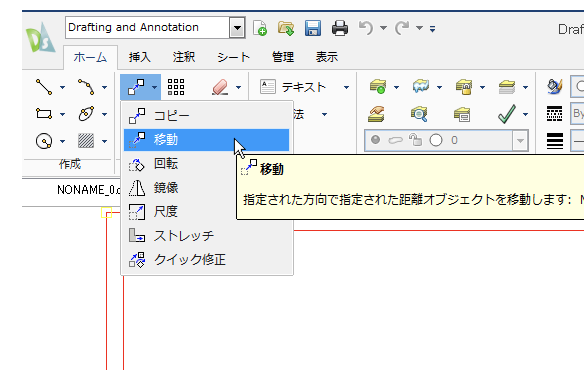Print the drawing with the printer icon
The width and height of the screenshot is (584, 370).
click(x=340, y=28)
